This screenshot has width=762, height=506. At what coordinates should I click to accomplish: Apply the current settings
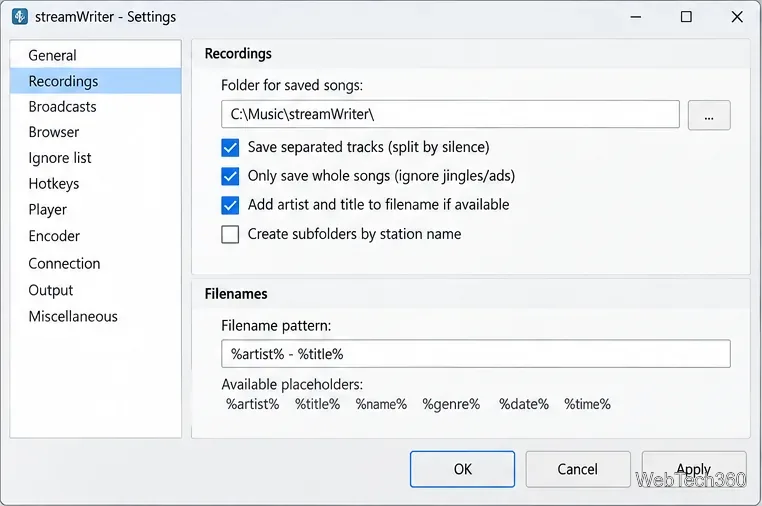click(x=694, y=469)
